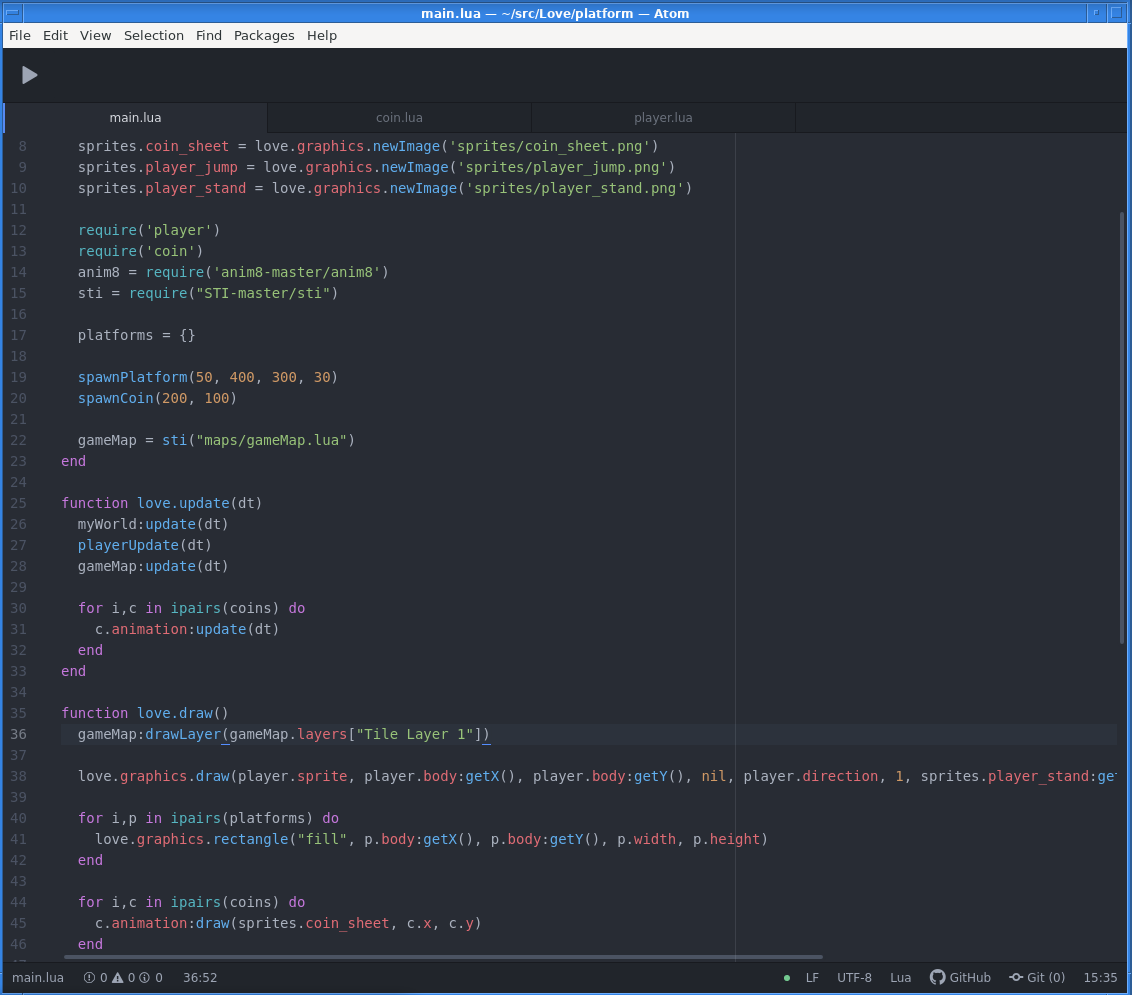Click 'sprites/coin_sheet.png' string on line 8
Viewport: 1132px width, 995px height.
coord(549,147)
